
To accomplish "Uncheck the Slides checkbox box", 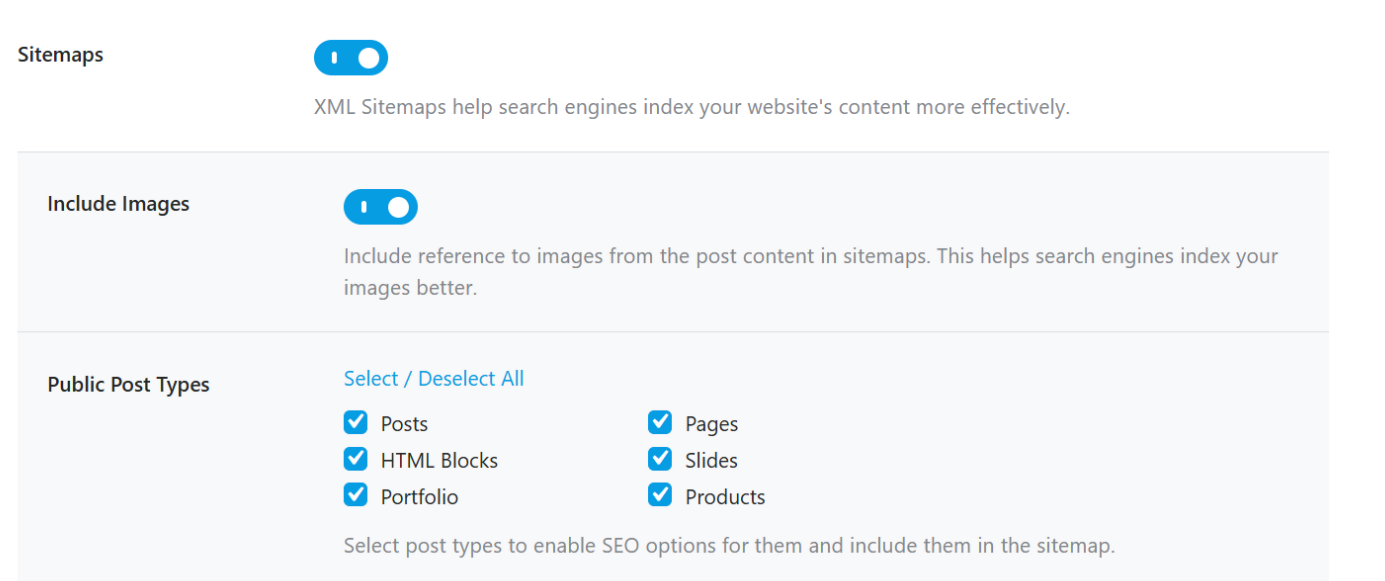I will [x=660, y=460].
